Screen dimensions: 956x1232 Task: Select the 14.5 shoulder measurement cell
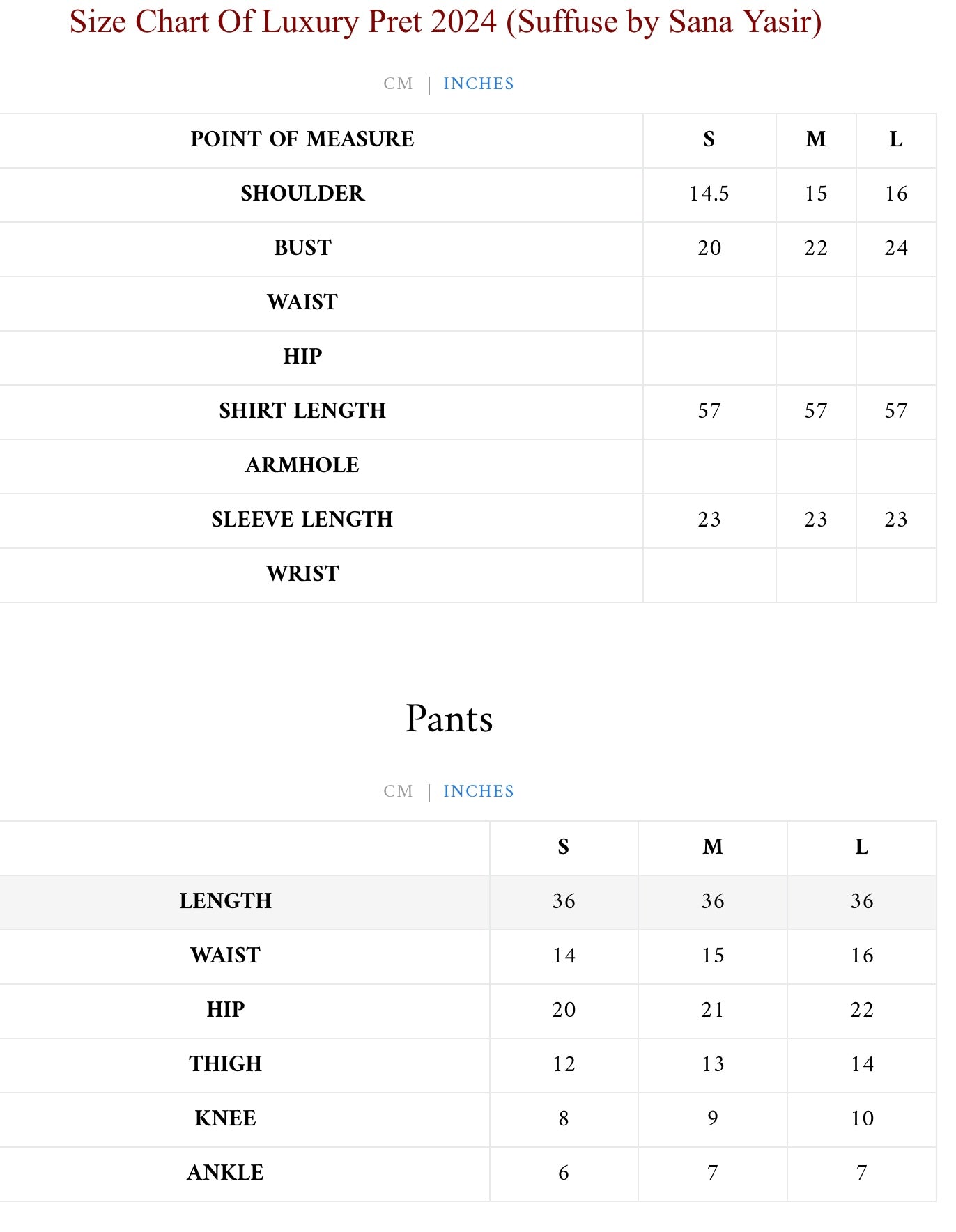click(x=709, y=194)
